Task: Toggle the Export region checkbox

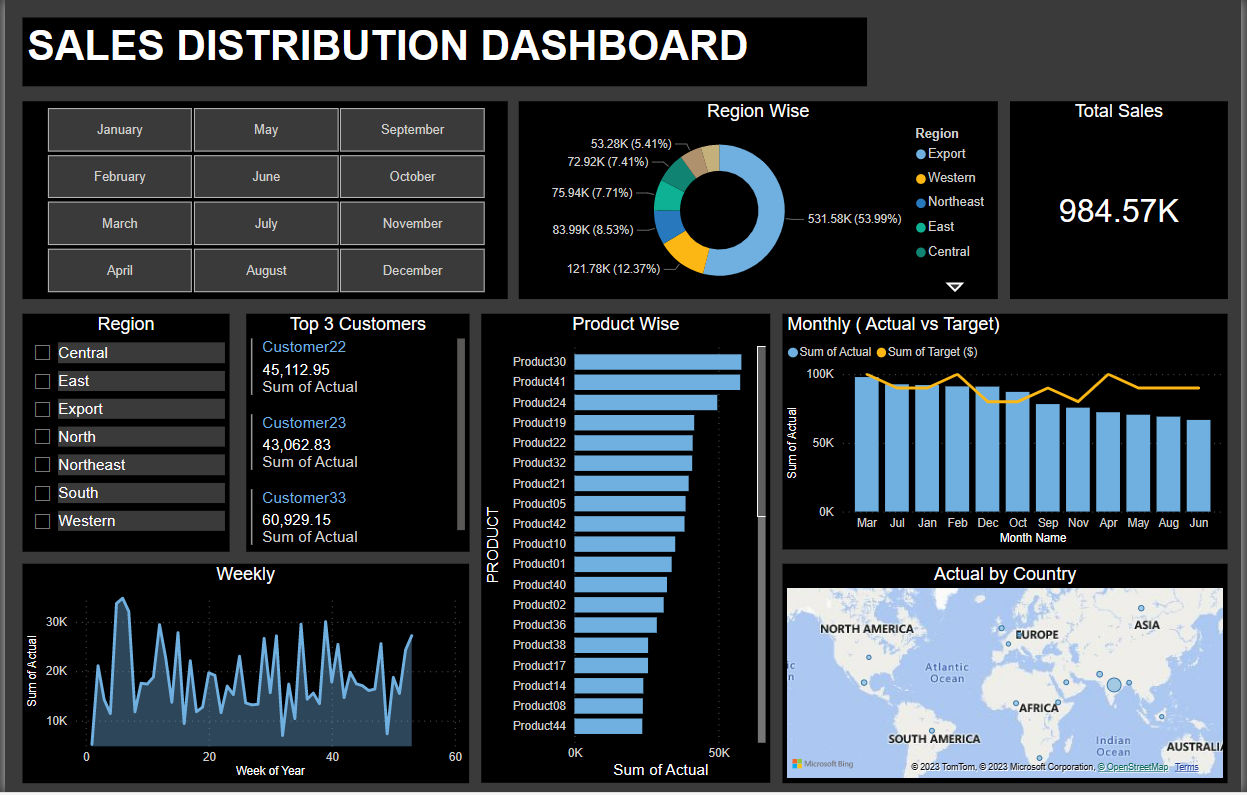Action: (42, 409)
